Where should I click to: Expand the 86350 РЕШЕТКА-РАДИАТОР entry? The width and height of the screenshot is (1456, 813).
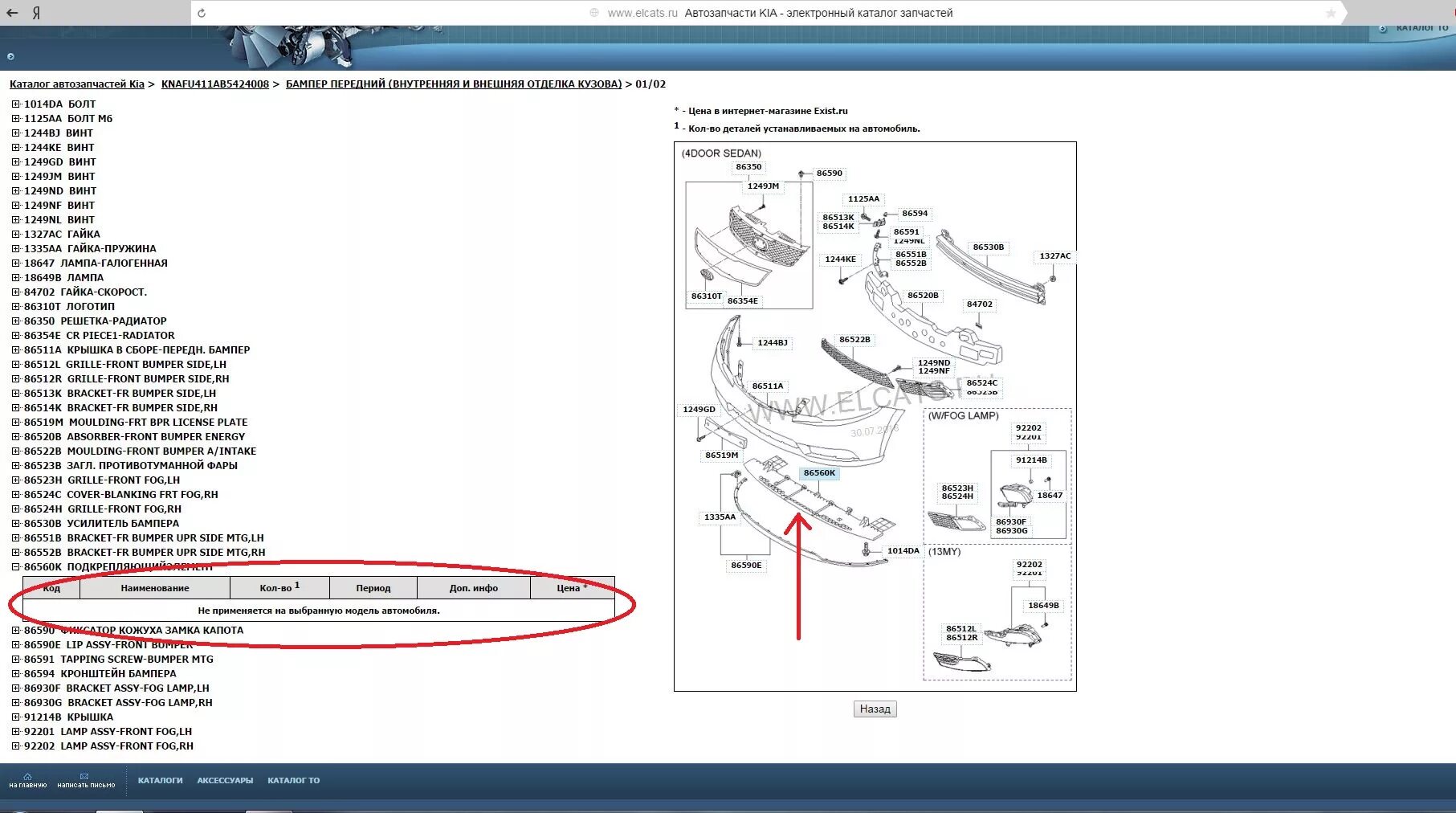pyautogui.click(x=15, y=321)
